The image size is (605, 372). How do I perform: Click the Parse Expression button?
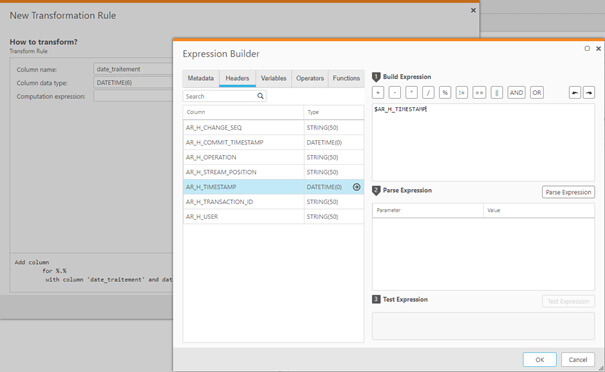568,192
